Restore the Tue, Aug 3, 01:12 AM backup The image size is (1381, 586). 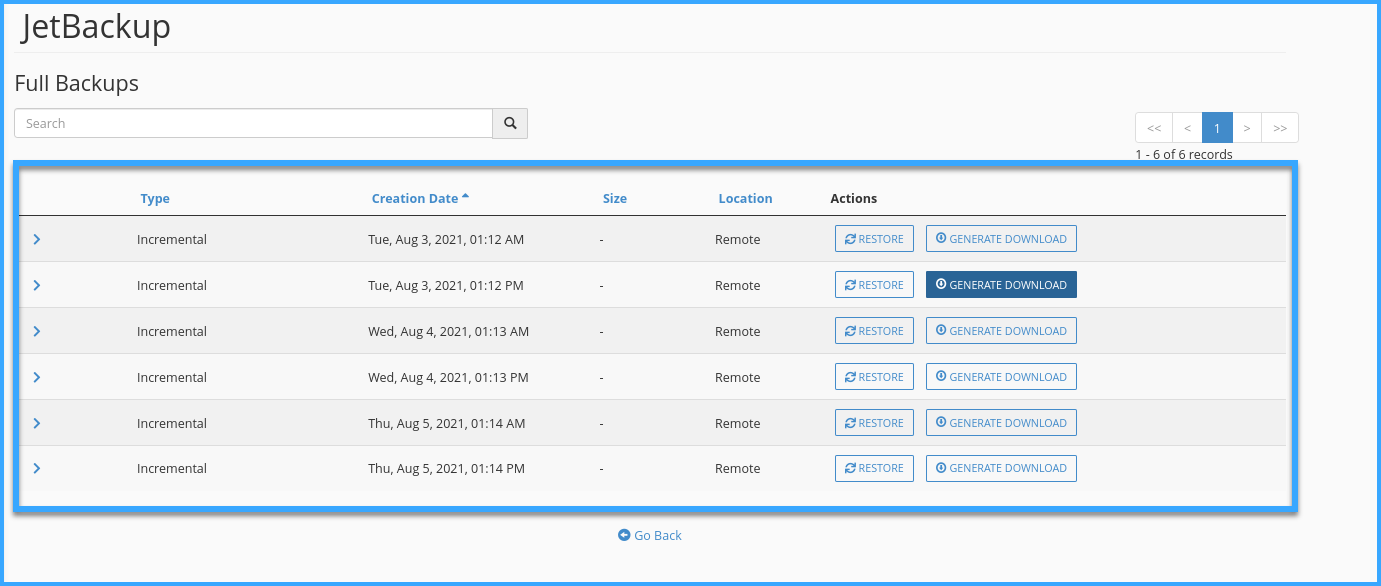(874, 240)
